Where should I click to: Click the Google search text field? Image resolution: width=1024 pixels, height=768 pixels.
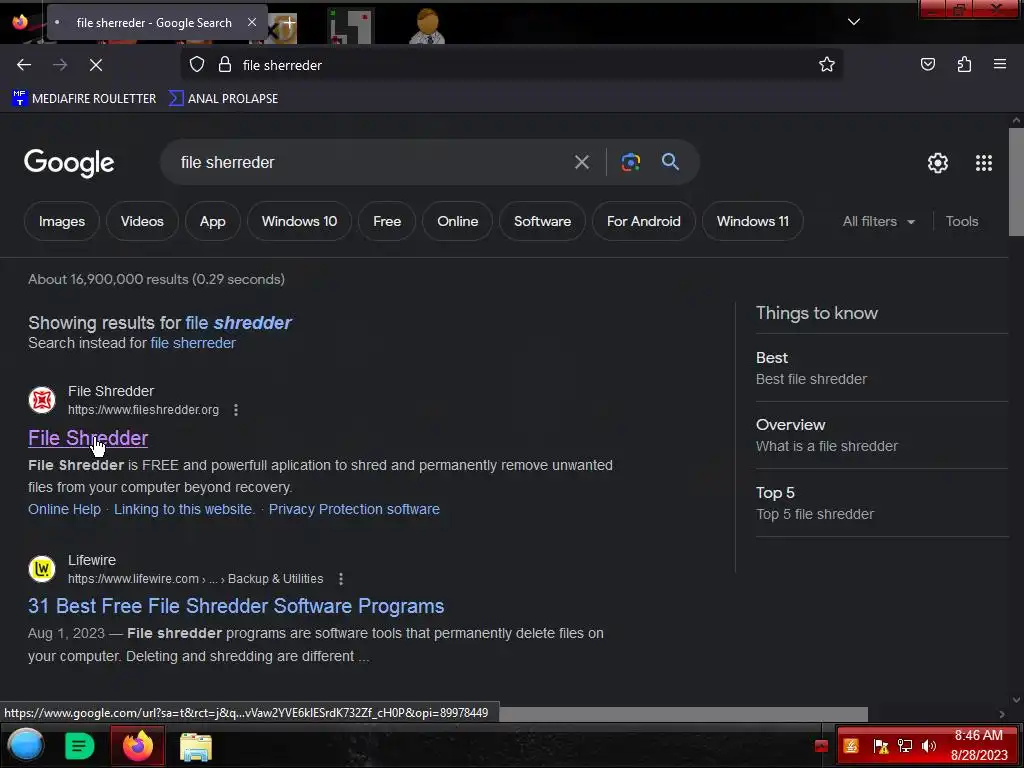pos(372,162)
